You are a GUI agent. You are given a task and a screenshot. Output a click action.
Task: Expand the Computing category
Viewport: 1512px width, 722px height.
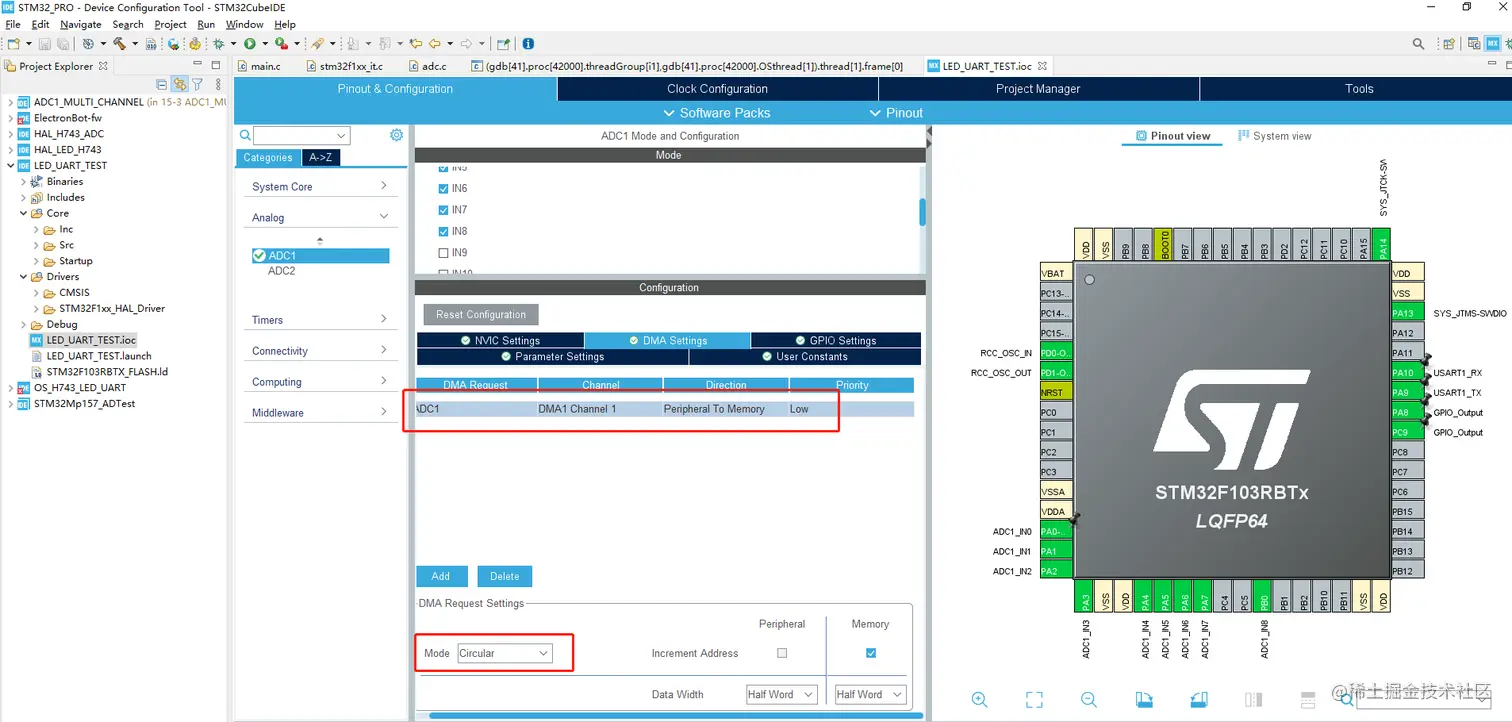click(319, 382)
